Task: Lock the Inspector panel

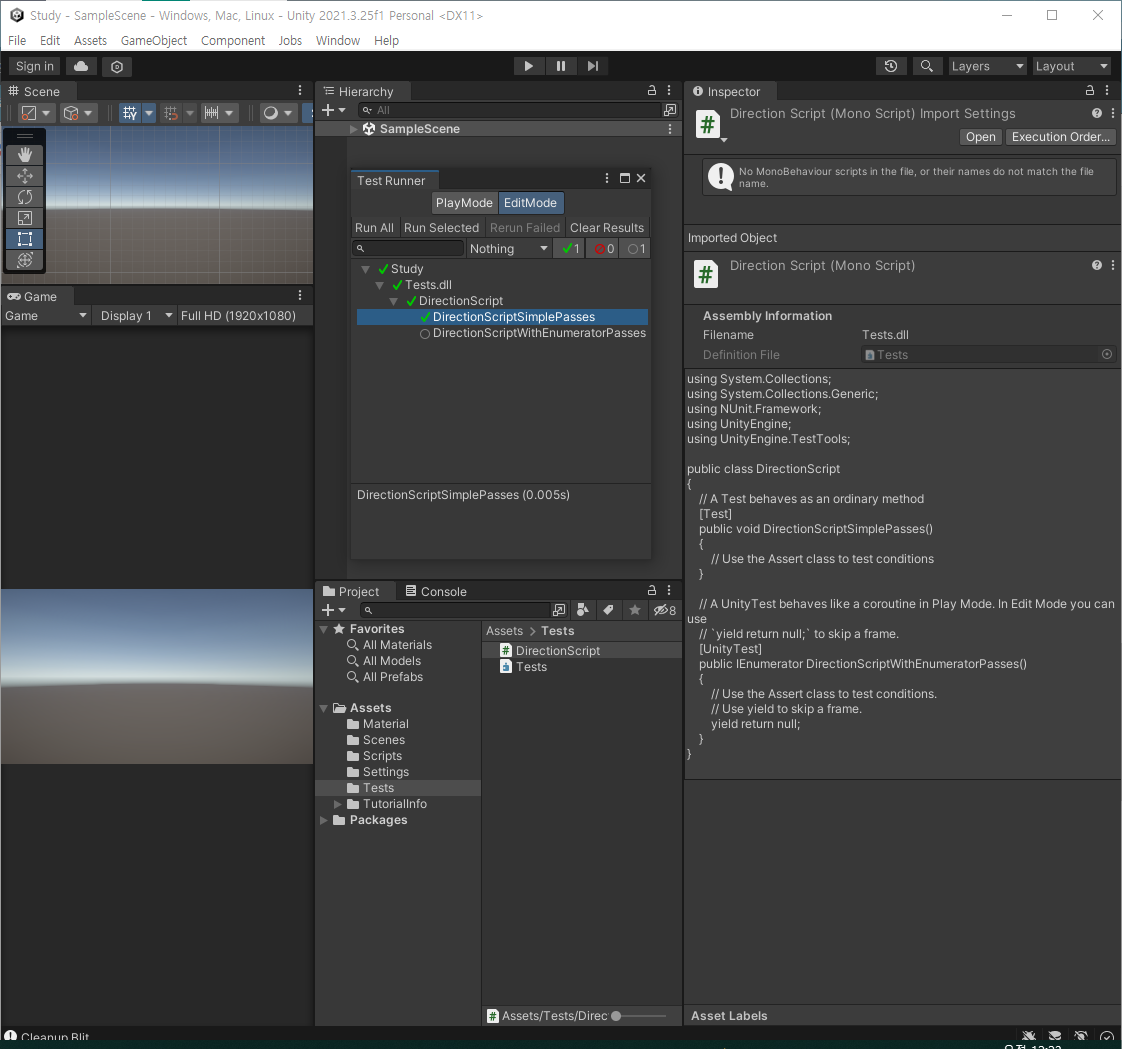Action: [1090, 90]
